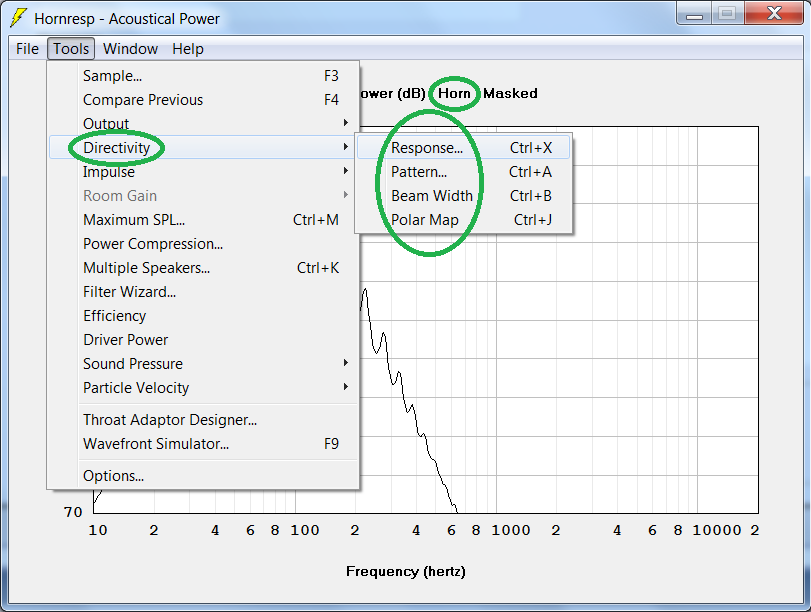Click the Frequency (hertz) axis label
This screenshot has width=811, height=612.
tap(406, 571)
